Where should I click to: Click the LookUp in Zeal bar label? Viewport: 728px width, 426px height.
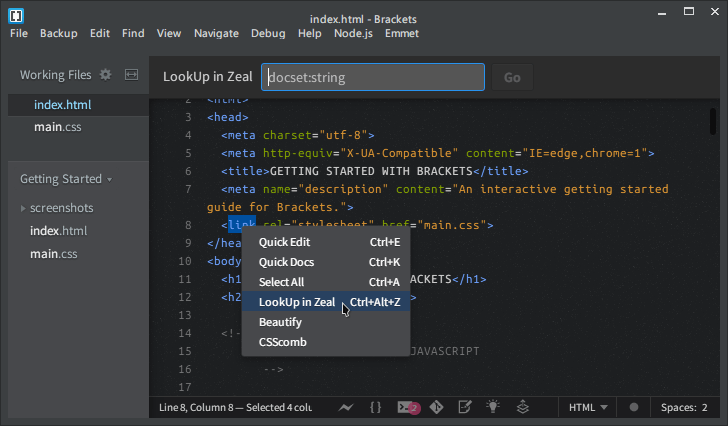coord(208,77)
